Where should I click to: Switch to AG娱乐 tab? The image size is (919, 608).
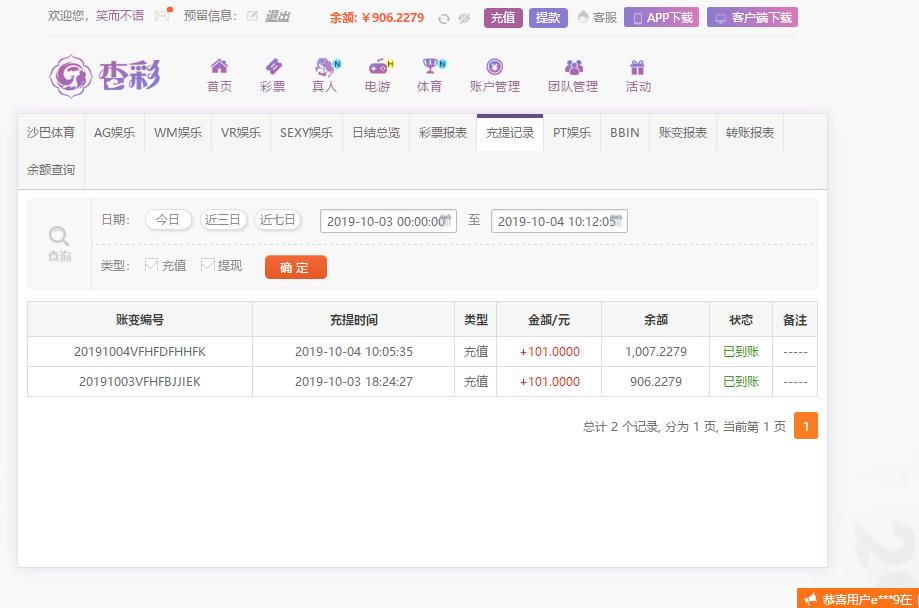pos(114,133)
